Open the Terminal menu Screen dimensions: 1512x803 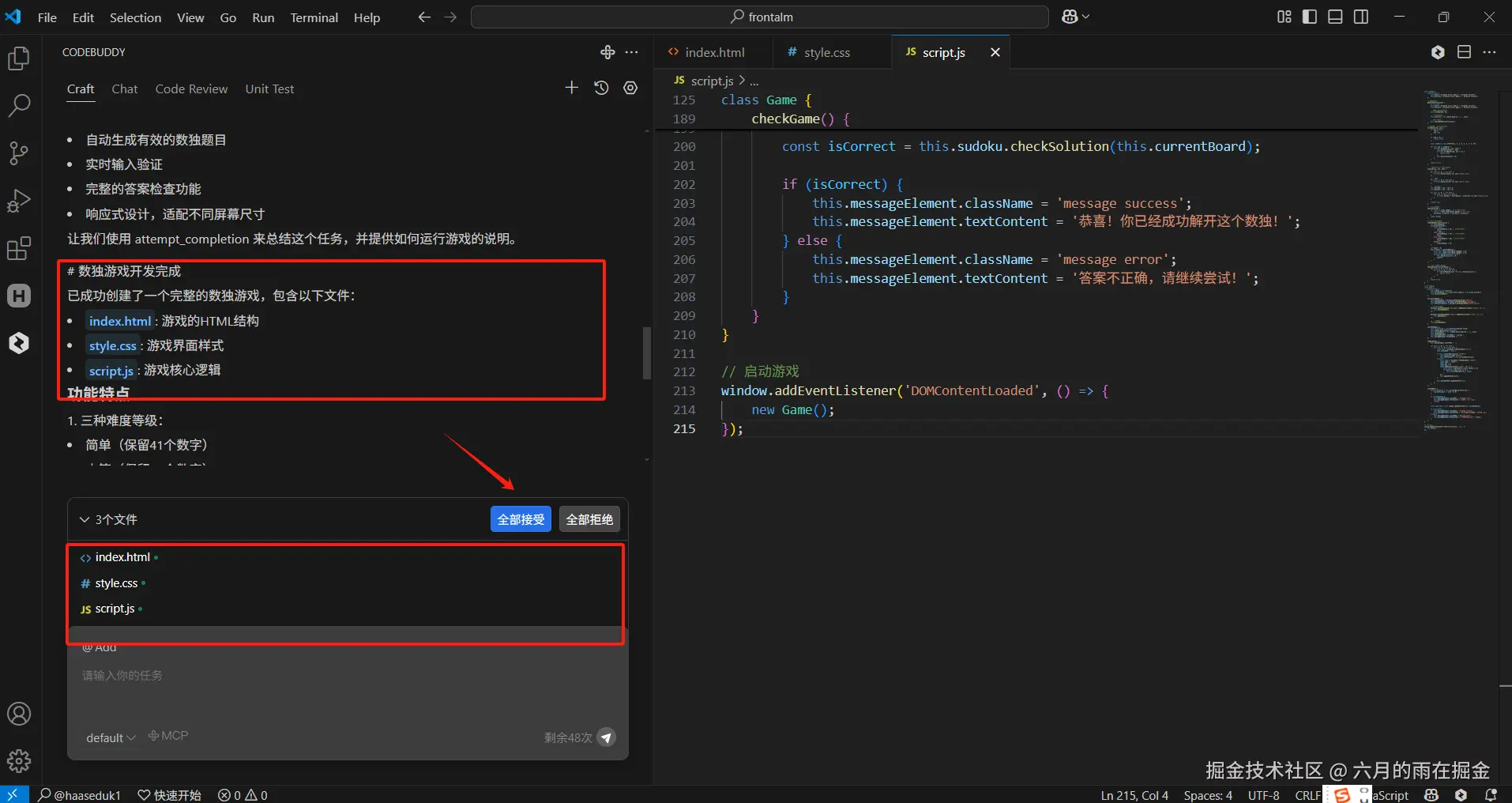[x=314, y=17]
